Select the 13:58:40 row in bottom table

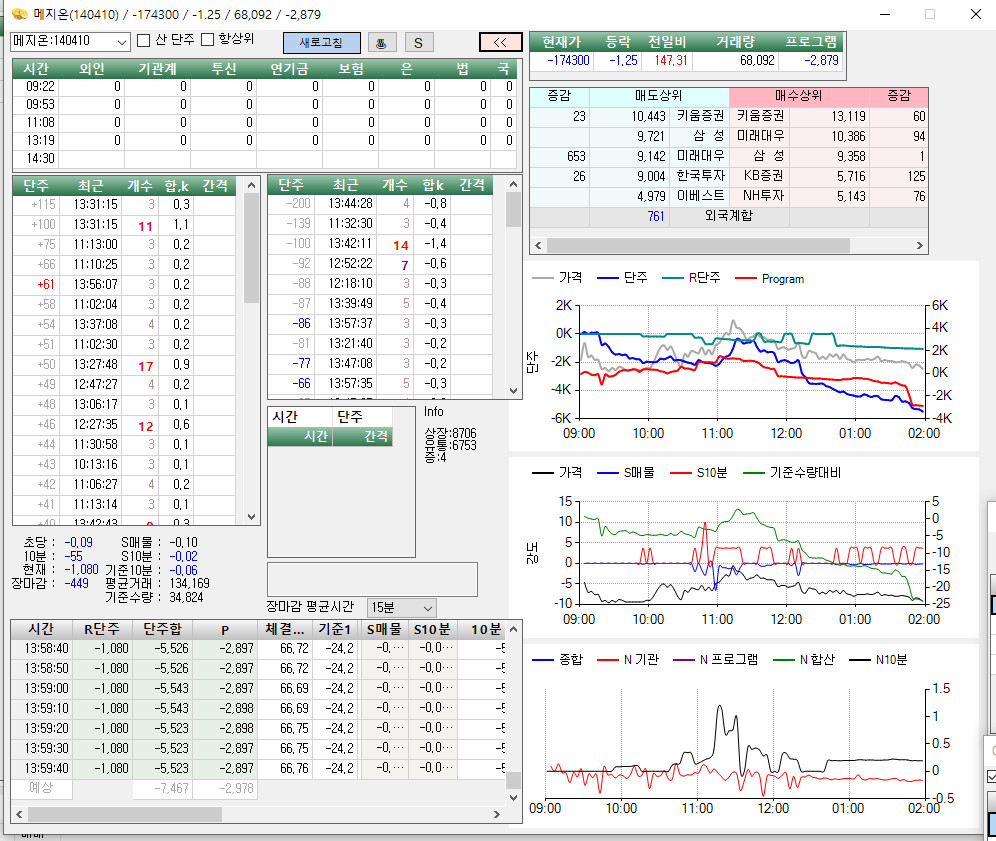tap(258, 649)
